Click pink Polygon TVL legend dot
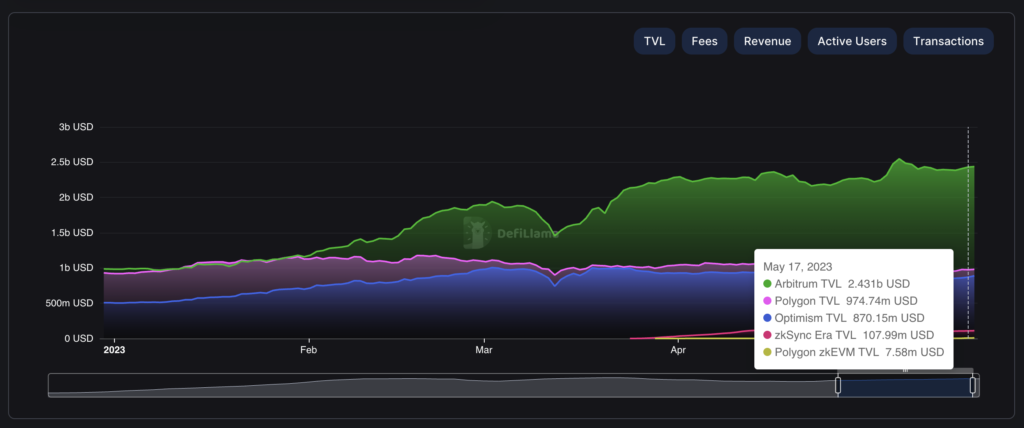The image size is (1024, 428). click(767, 301)
